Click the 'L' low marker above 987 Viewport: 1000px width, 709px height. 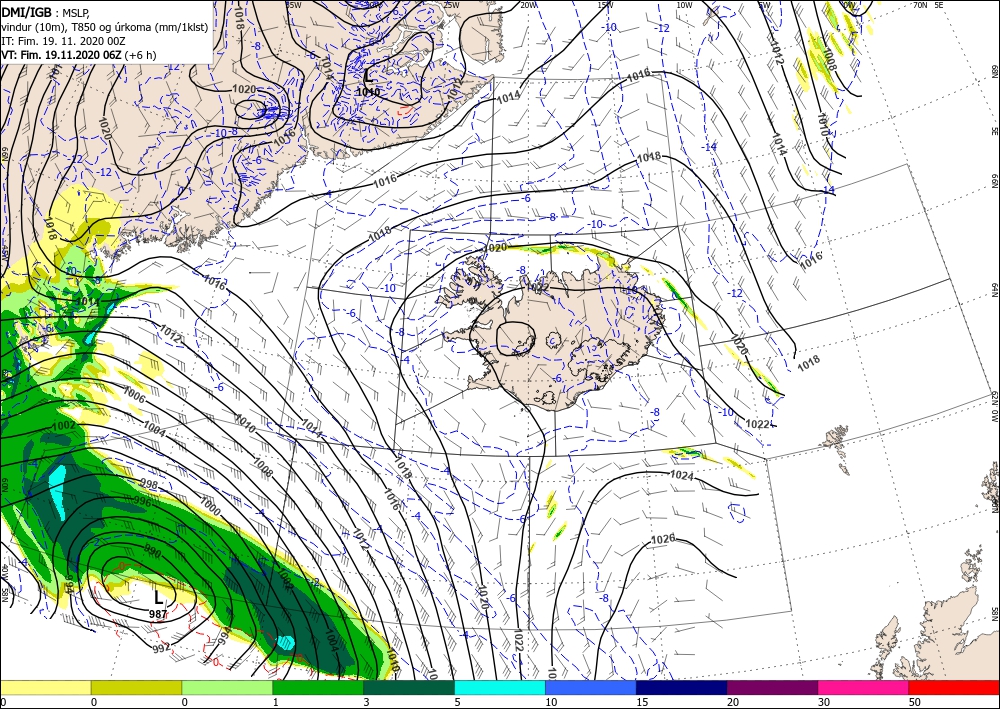158,597
